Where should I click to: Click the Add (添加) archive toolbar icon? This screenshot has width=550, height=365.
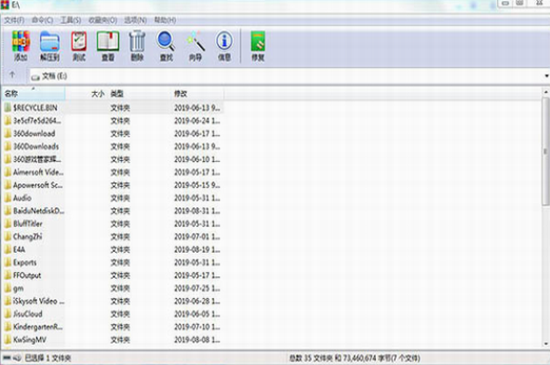(21, 41)
